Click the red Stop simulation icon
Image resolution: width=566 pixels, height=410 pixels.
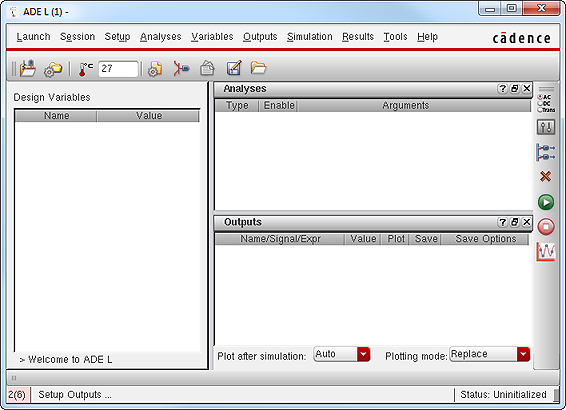[545, 227]
